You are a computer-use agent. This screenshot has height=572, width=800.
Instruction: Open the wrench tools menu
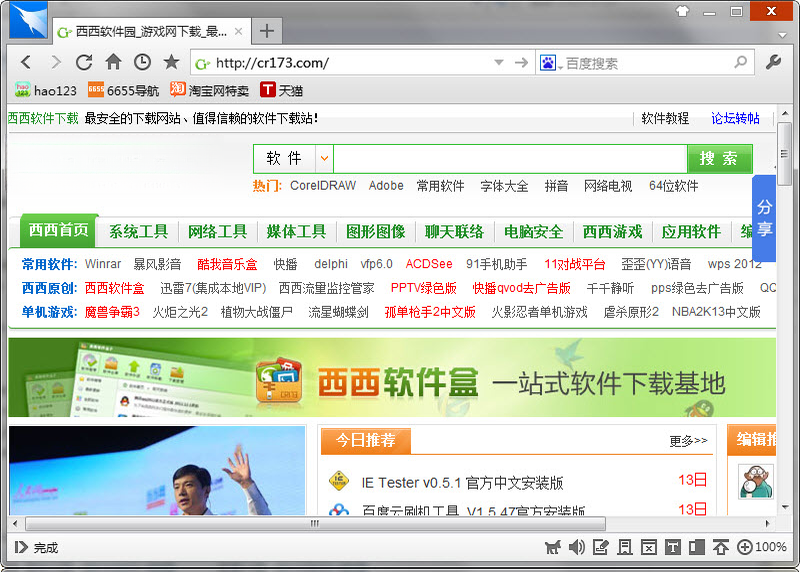[774, 62]
